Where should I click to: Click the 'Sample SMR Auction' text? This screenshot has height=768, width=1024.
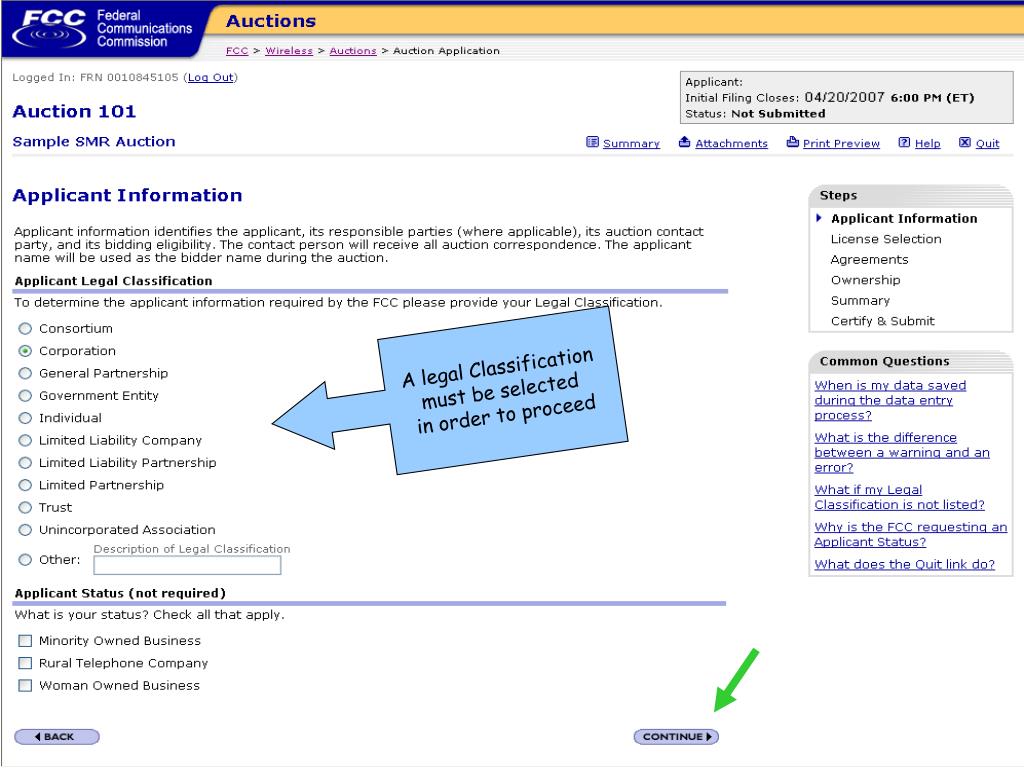tap(94, 142)
